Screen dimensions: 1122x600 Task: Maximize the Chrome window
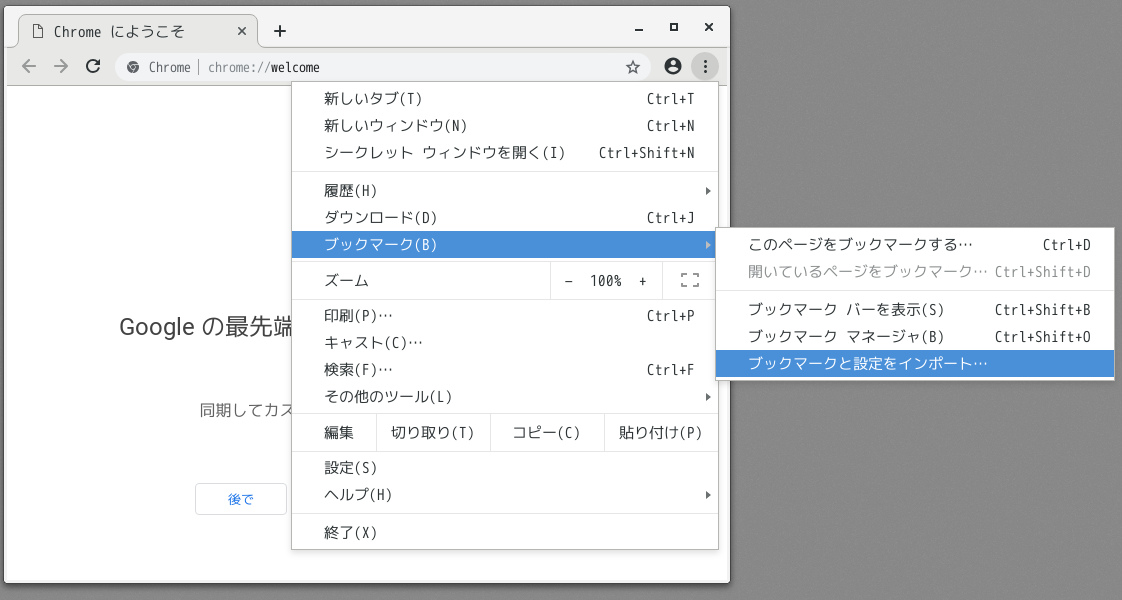tap(673, 27)
